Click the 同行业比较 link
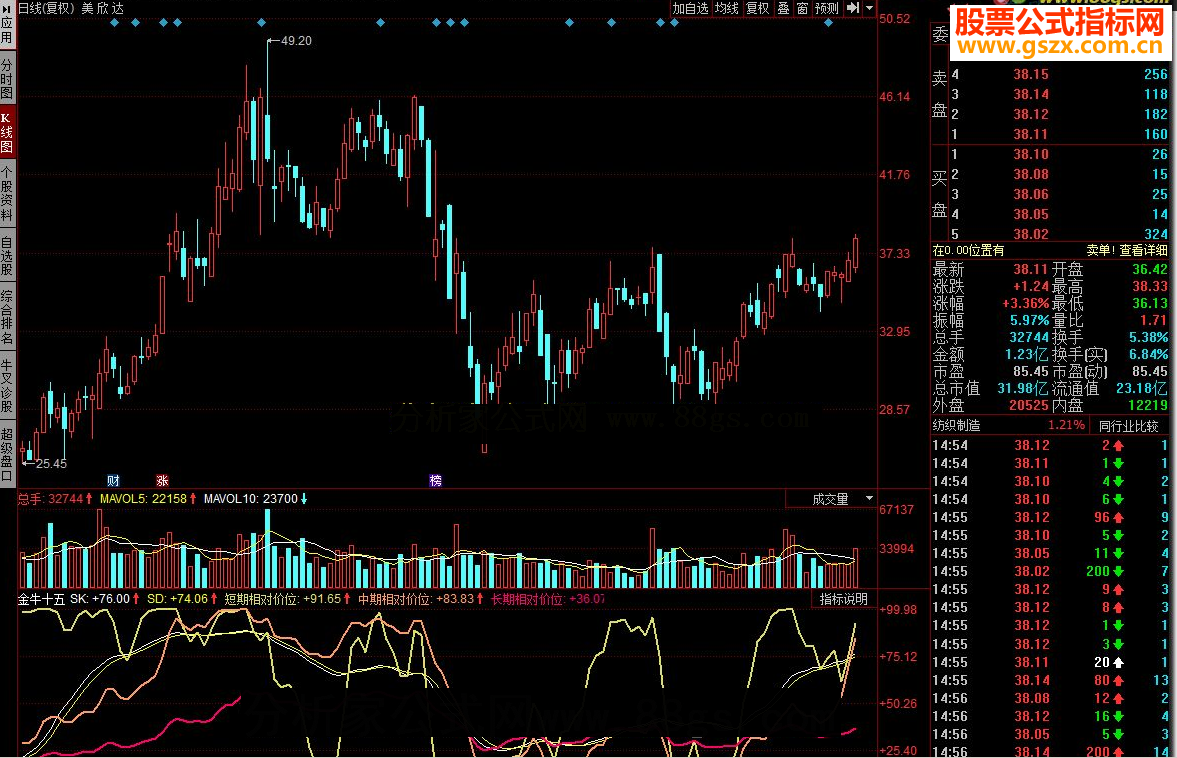 point(1128,426)
